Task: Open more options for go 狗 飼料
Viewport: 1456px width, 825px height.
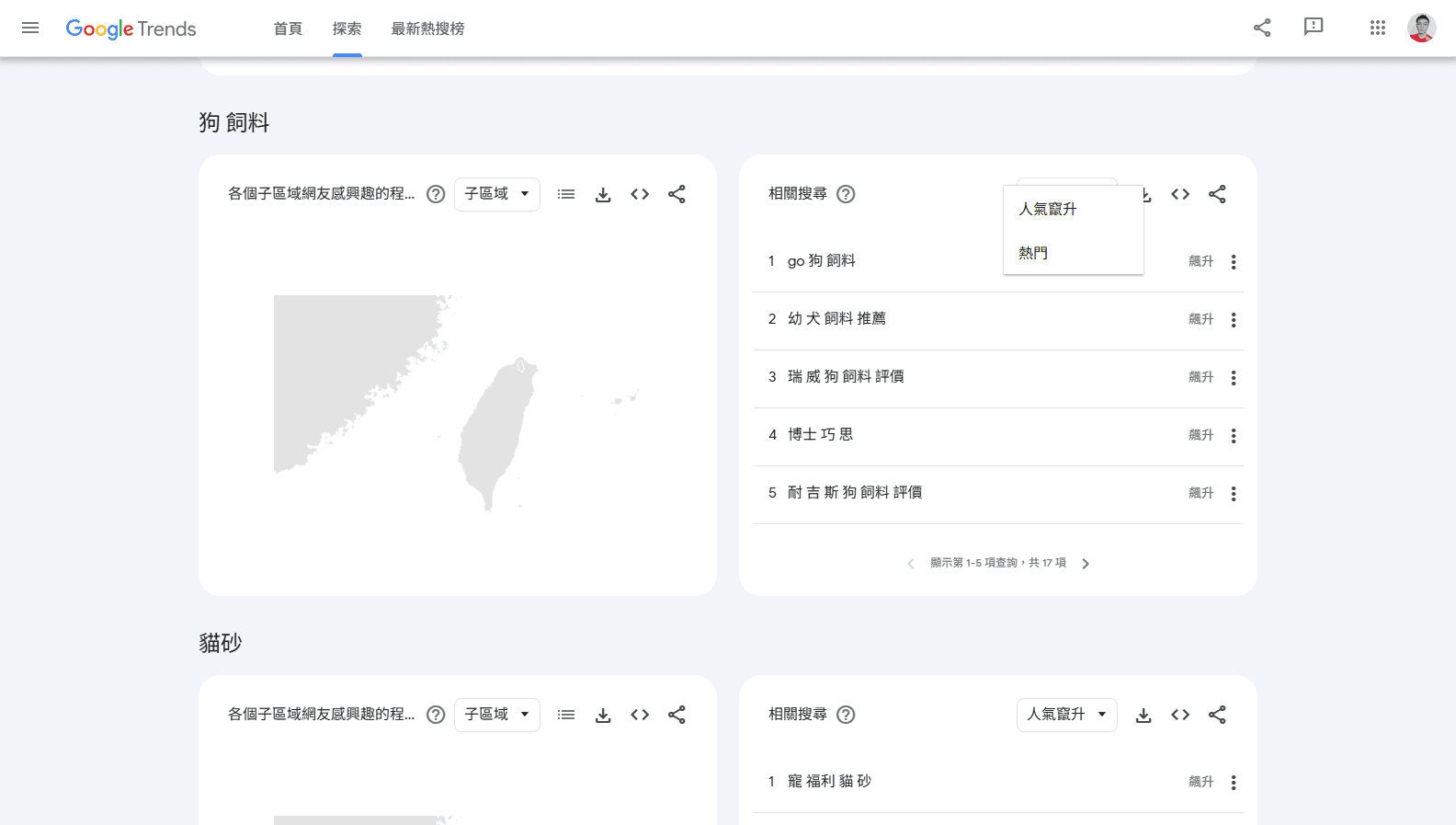Action: (1234, 262)
